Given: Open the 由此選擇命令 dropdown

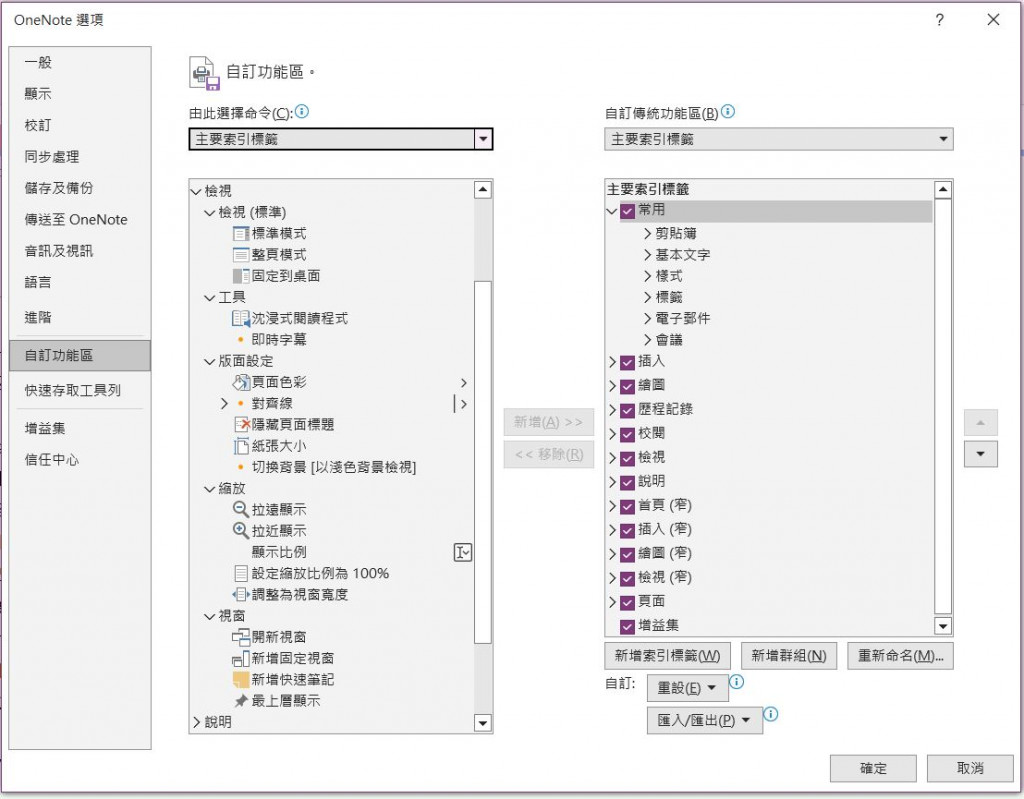Looking at the screenshot, I should [x=483, y=139].
